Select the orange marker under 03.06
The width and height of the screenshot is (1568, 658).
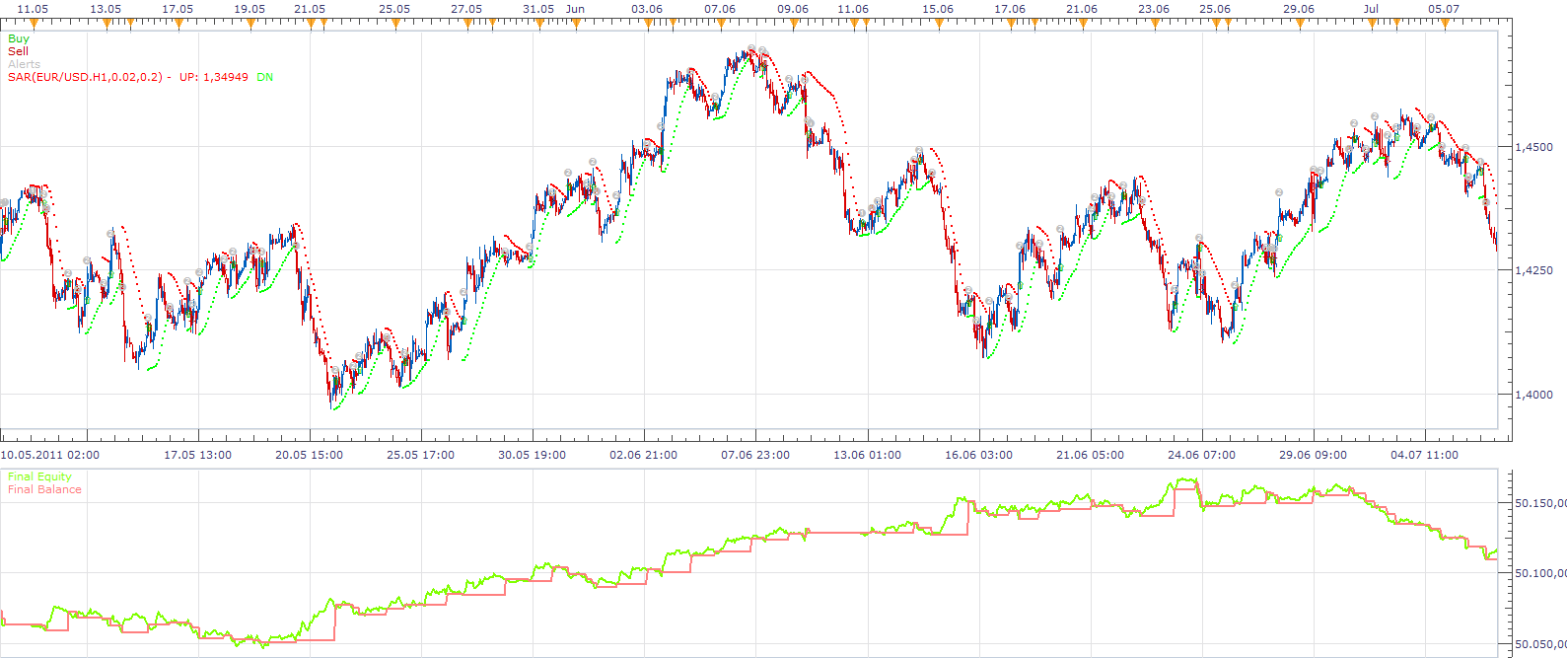click(648, 24)
